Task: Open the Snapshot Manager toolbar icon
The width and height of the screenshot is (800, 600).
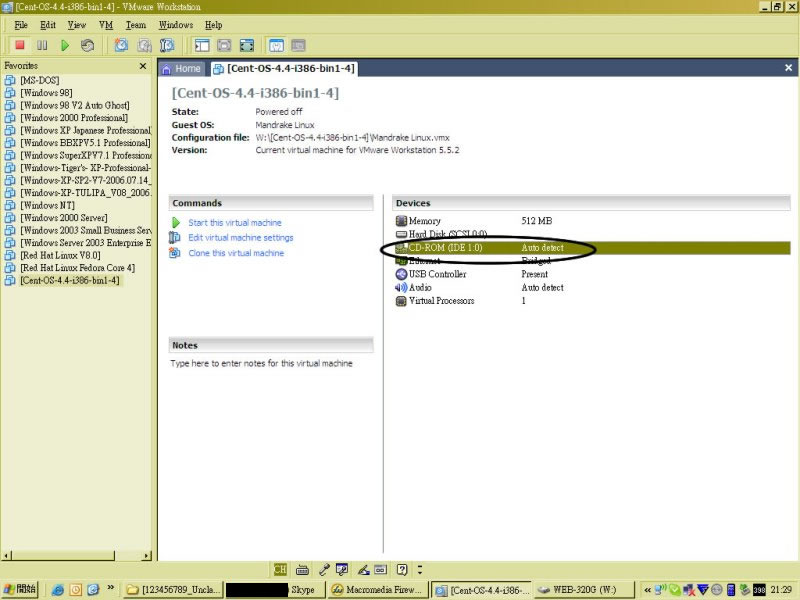Action: pos(167,45)
